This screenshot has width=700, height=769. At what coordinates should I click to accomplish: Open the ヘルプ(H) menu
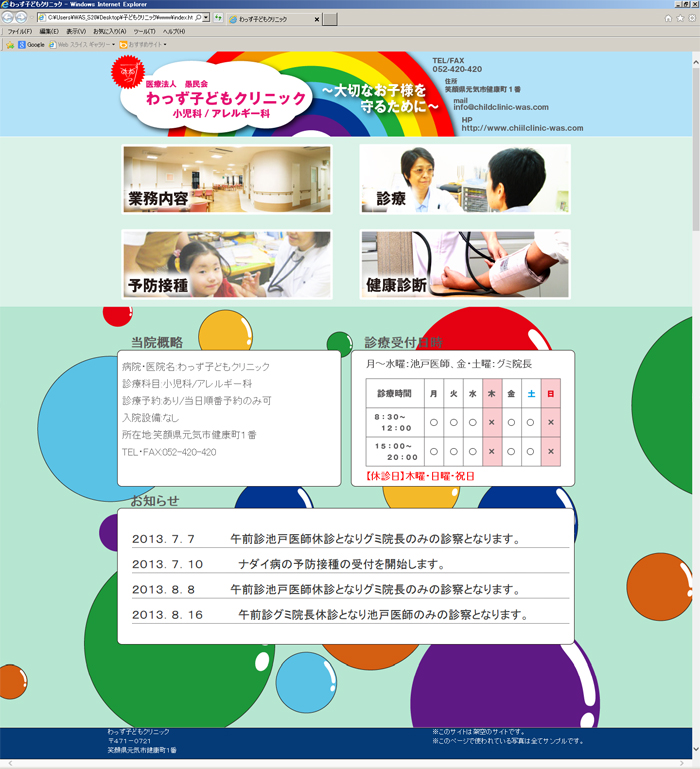174,31
